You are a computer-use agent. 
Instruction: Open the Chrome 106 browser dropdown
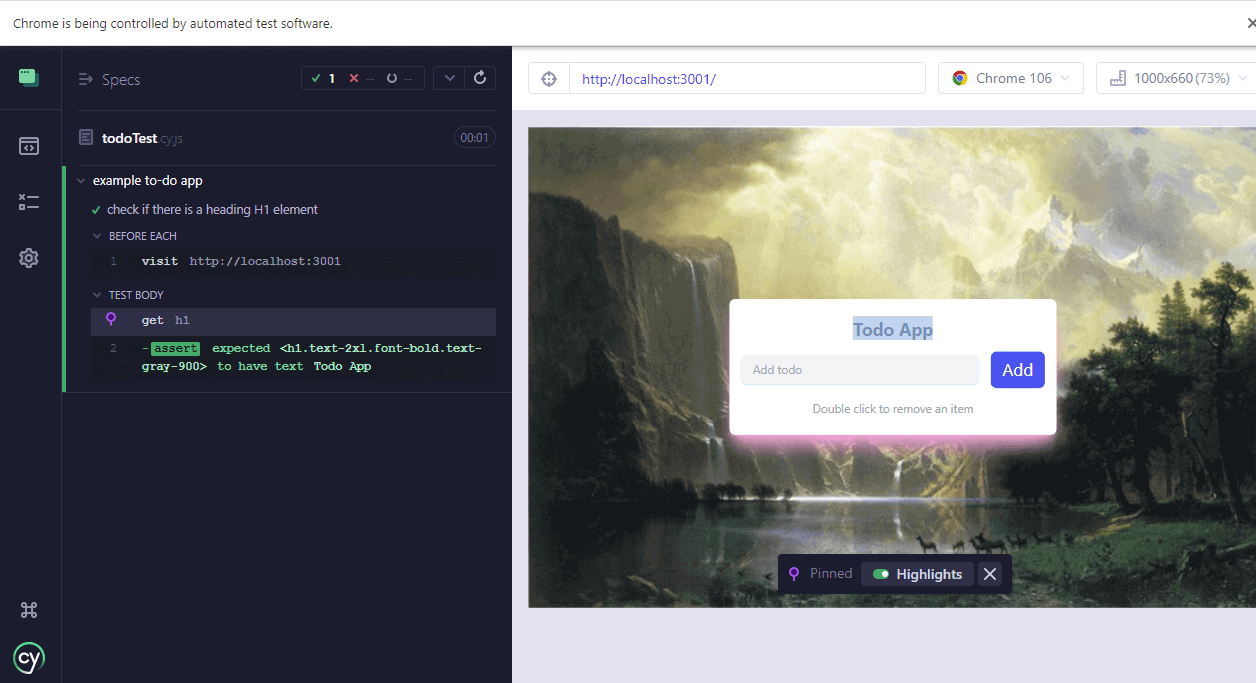[1010, 78]
